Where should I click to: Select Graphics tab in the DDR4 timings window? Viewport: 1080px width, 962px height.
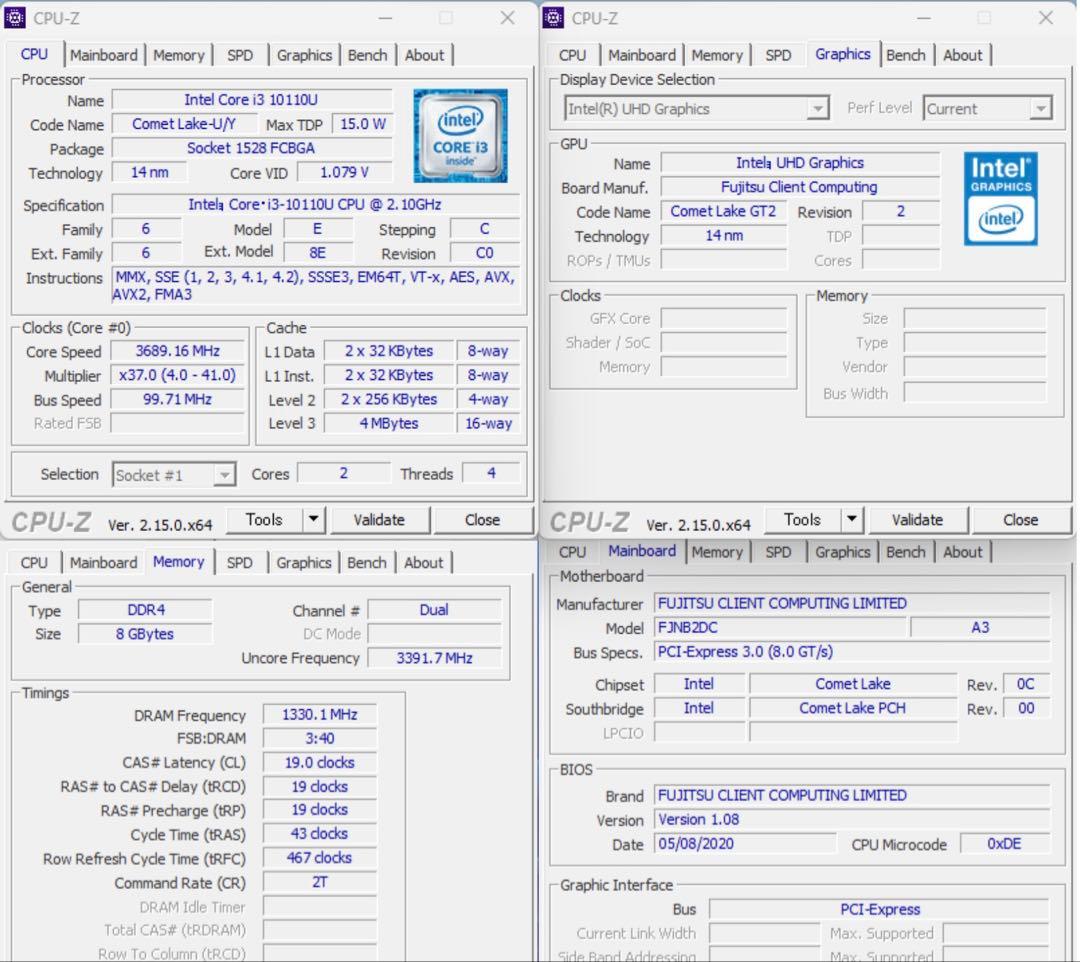(x=304, y=563)
